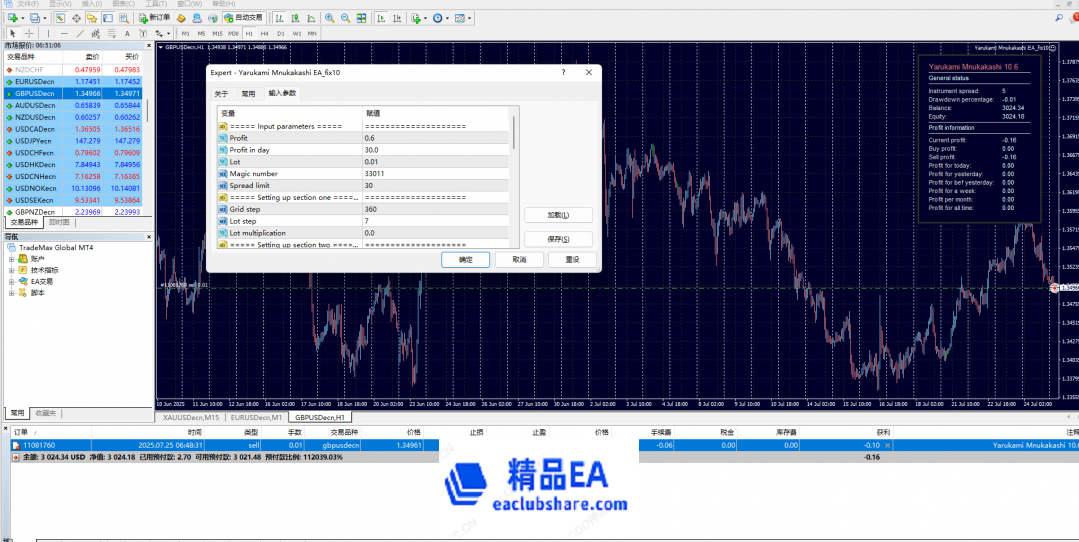Click the 取消 cancel button
The width and height of the screenshot is (1079, 542).
click(x=520, y=259)
